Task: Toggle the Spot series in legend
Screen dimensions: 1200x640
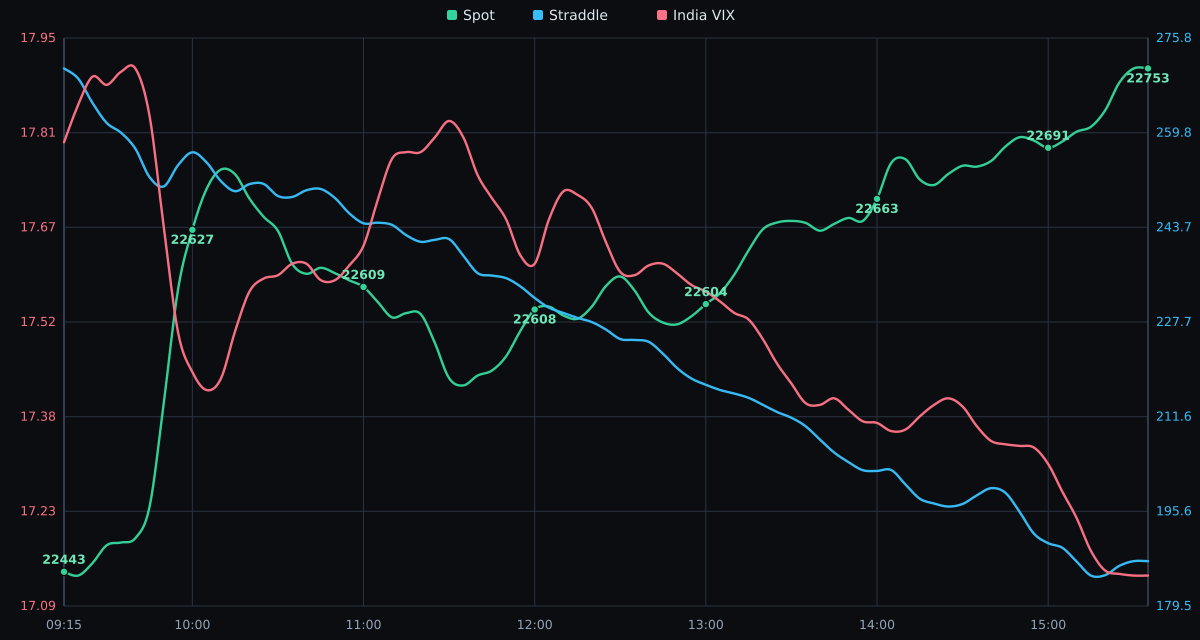Action: (471, 15)
